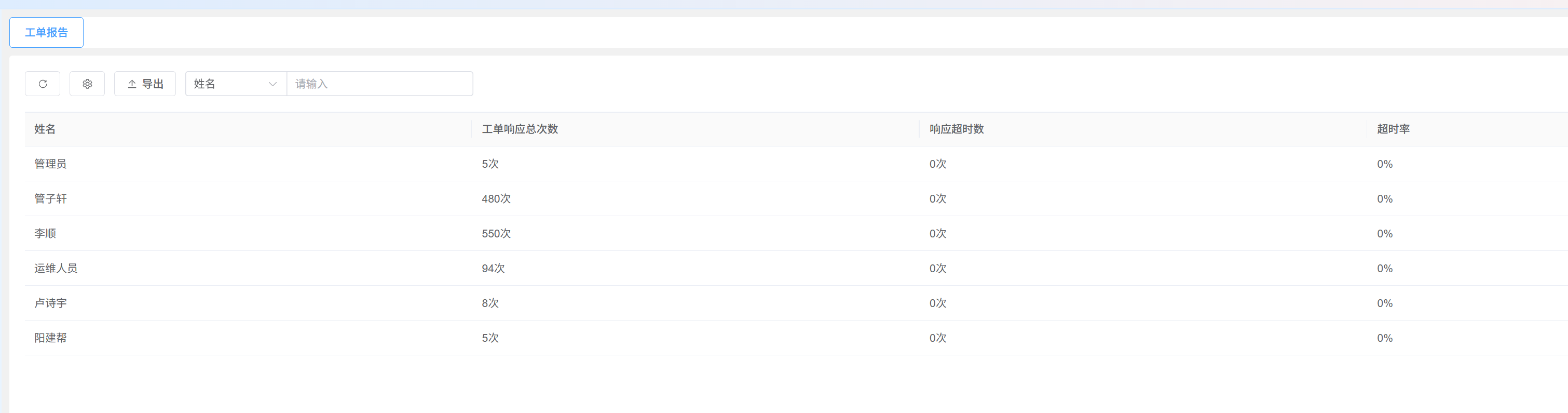Click 480次 in 管子轩 row

(496, 198)
